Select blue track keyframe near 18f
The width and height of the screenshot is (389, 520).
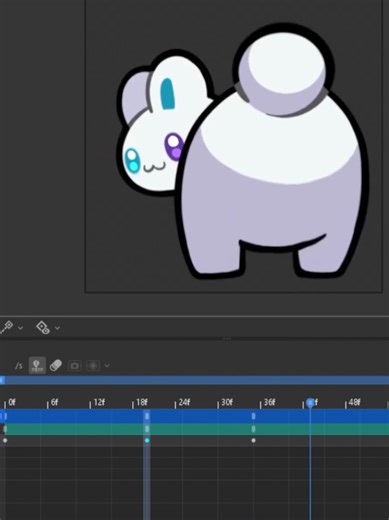[147, 416]
